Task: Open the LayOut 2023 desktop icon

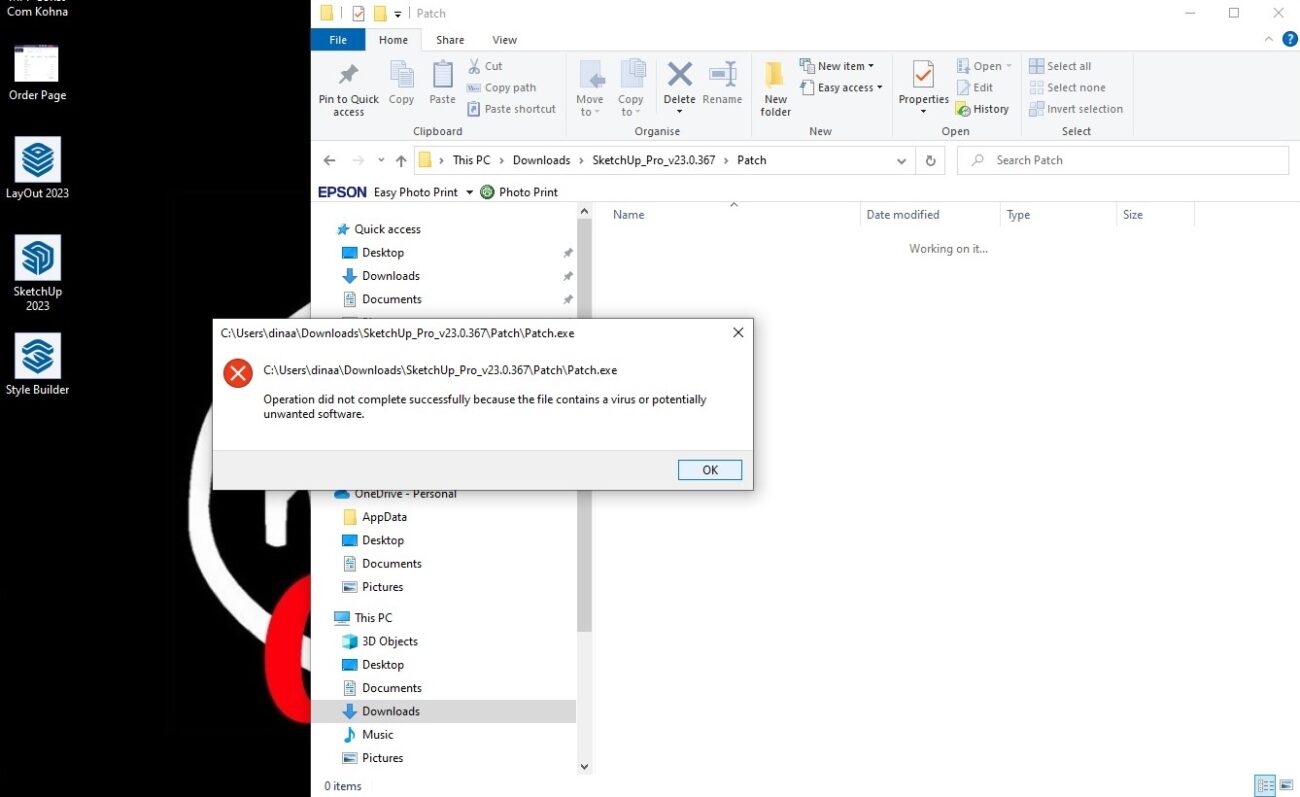Action: pyautogui.click(x=37, y=168)
